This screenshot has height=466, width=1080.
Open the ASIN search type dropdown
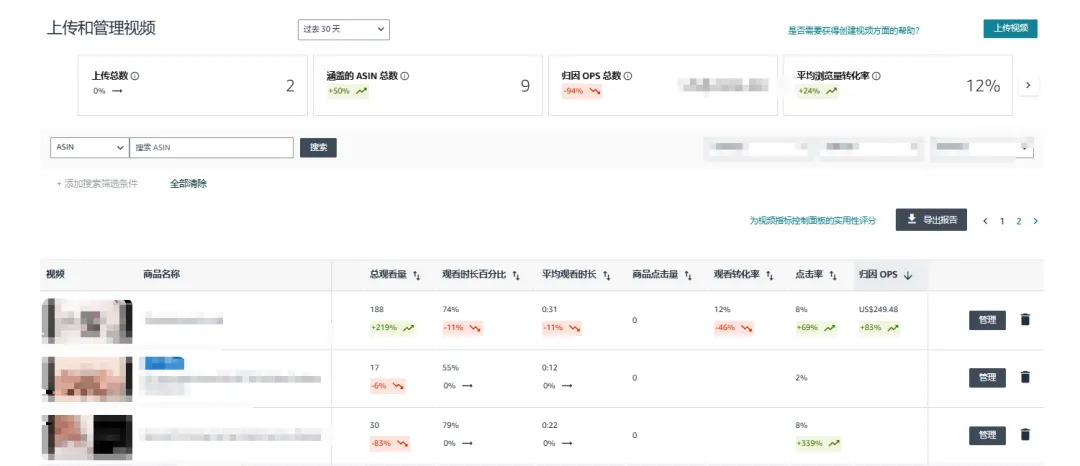89,147
